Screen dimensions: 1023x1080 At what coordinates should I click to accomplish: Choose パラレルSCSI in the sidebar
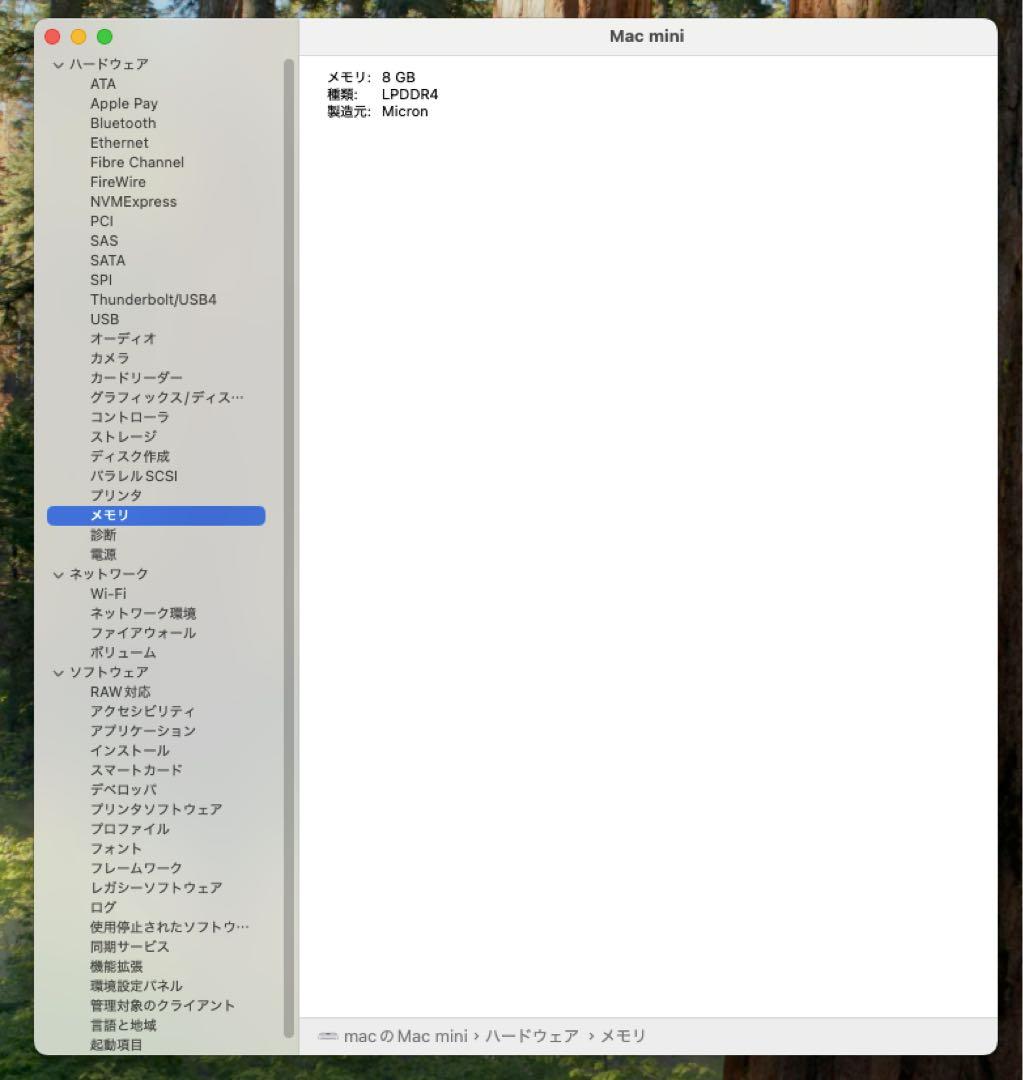pyautogui.click(x=134, y=476)
